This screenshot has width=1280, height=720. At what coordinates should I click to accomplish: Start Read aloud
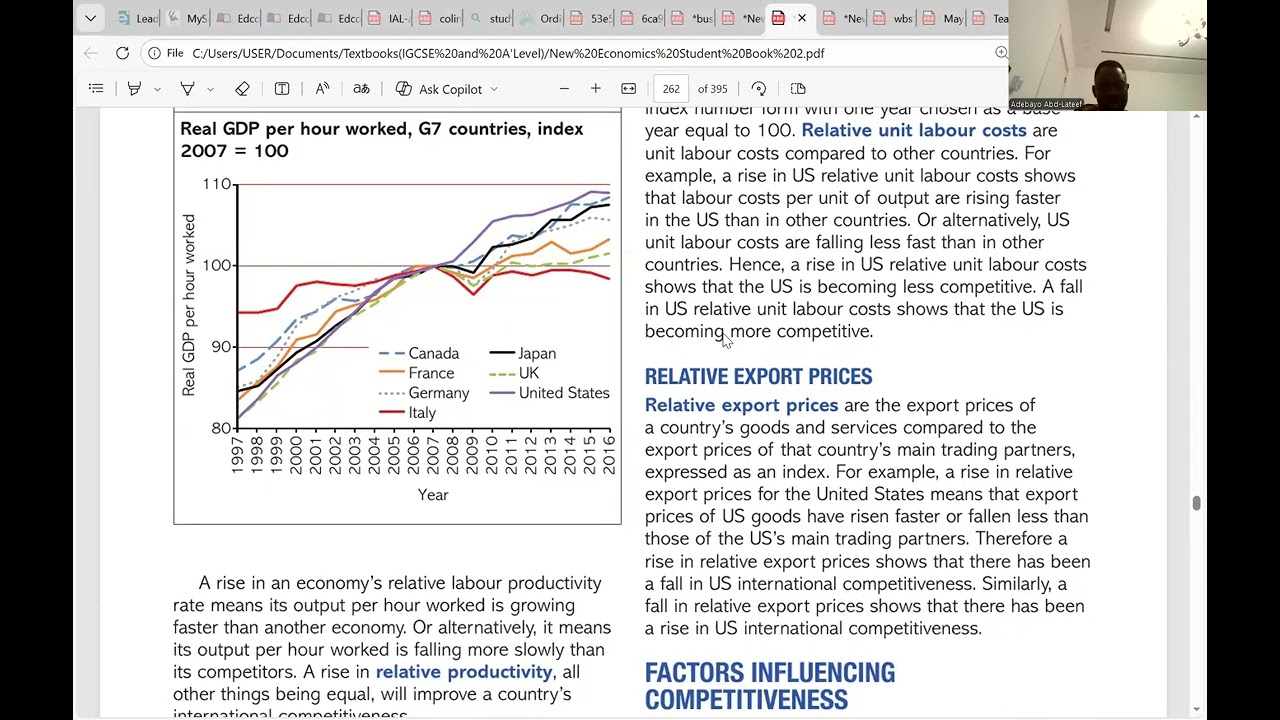coord(322,89)
